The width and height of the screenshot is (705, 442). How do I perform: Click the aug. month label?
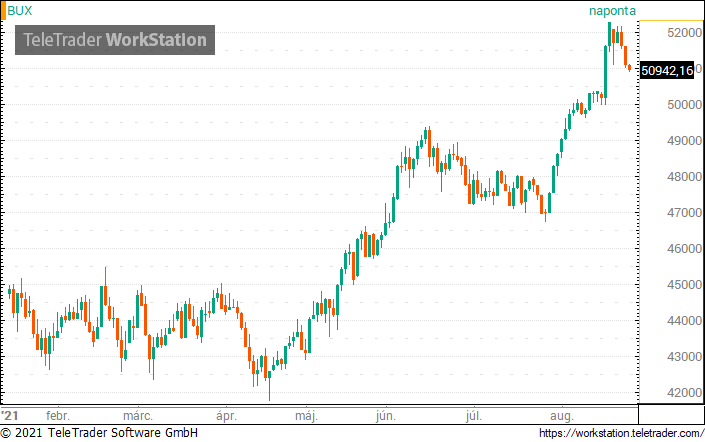click(562, 416)
